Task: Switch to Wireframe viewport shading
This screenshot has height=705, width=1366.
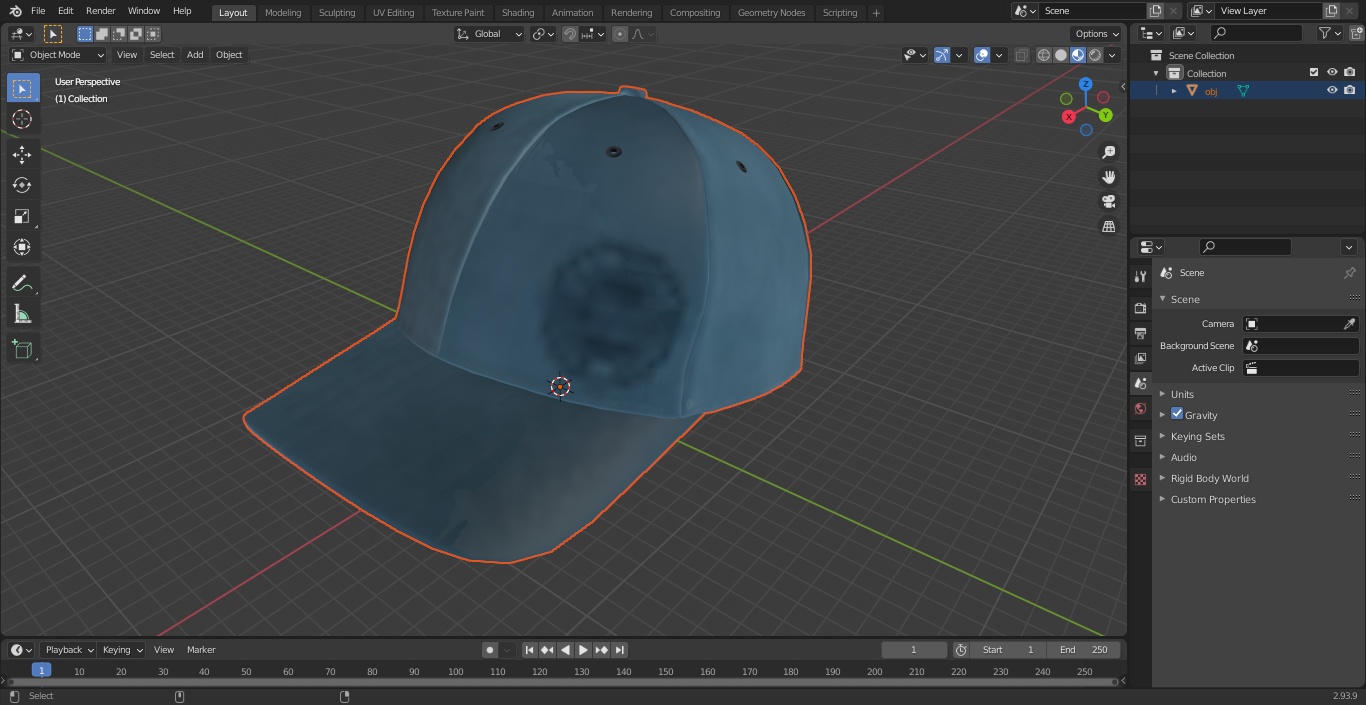Action: point(1044,55)
